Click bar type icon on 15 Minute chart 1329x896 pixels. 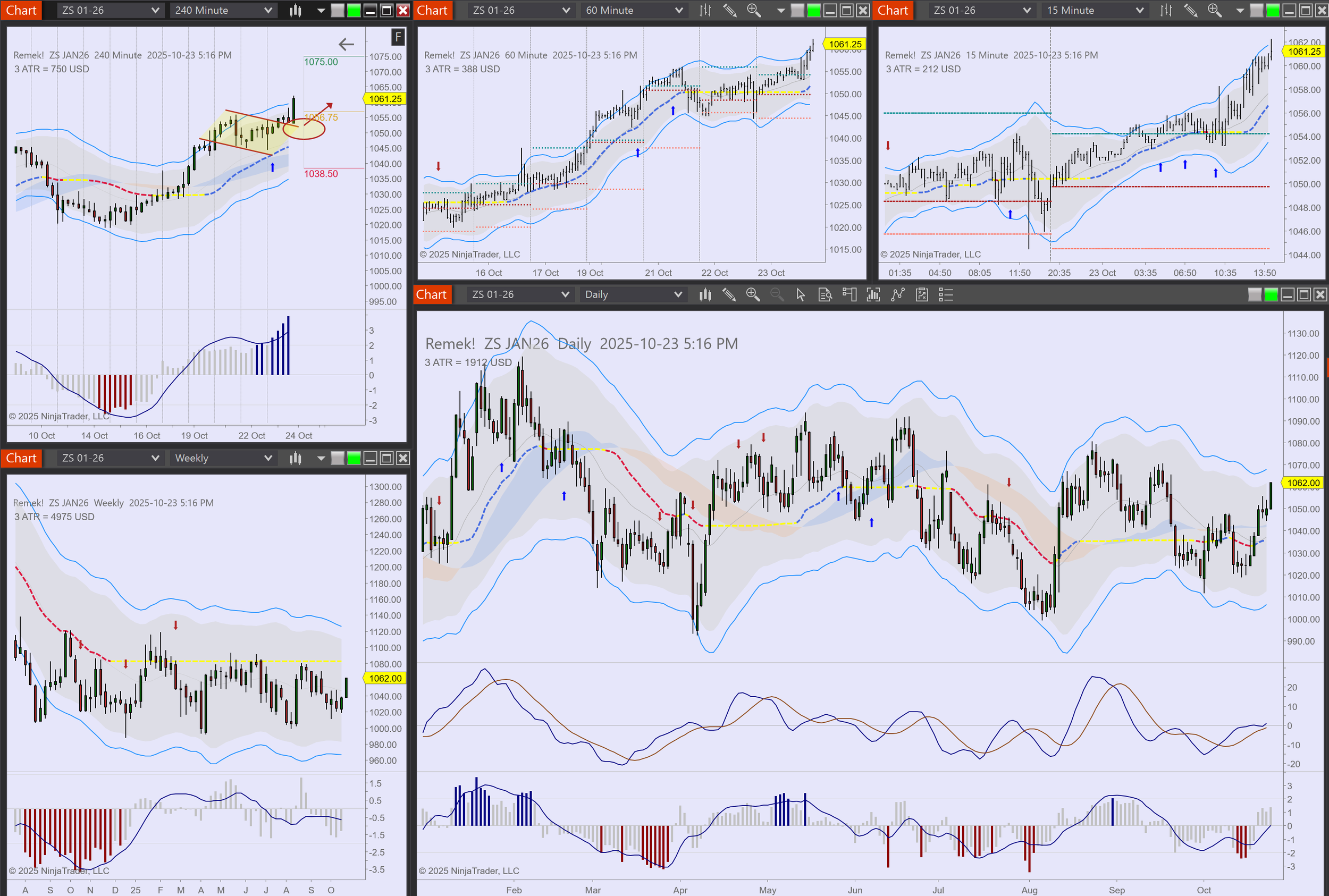point(1165,10)
